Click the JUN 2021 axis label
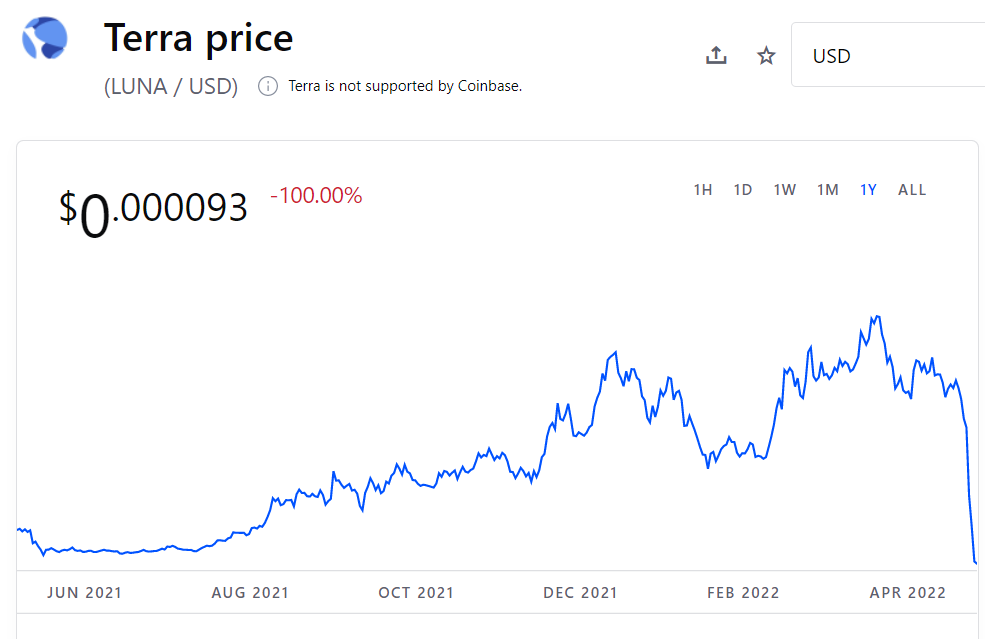 [84, 593]
